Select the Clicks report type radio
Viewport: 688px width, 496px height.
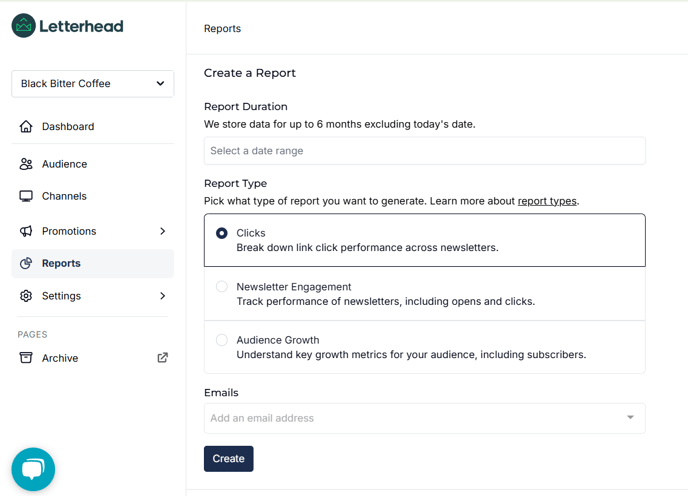pyautogui.click(x=222, y=233)
